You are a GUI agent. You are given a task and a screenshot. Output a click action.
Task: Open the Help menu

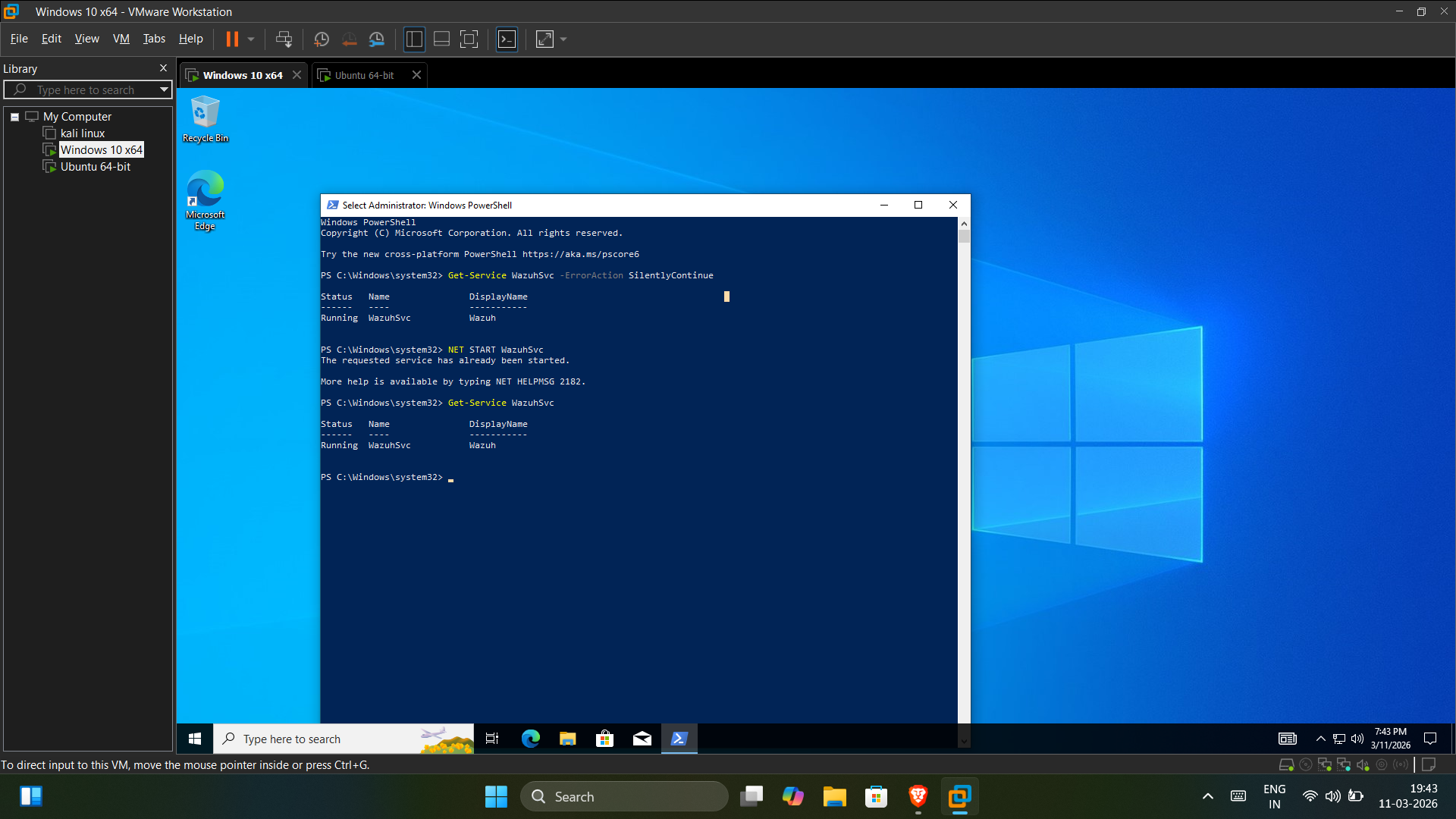click(x=190, y=39)
